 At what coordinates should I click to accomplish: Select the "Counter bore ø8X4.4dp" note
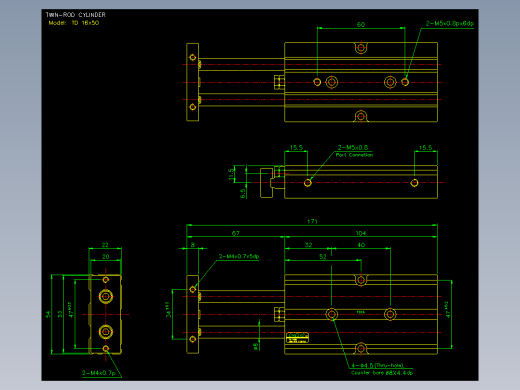click(382, 373)
